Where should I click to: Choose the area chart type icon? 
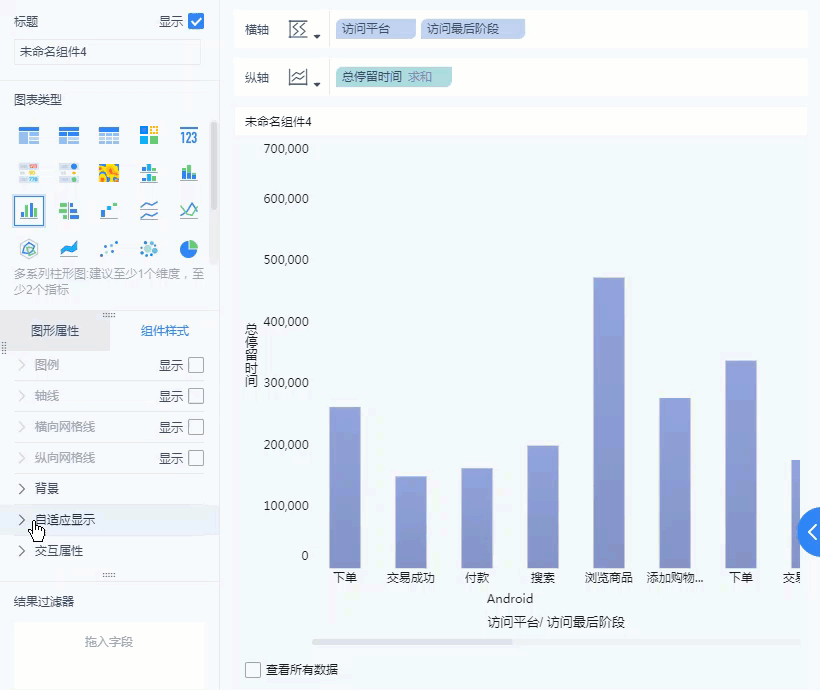pyautogui.click(x=69, y=249)
